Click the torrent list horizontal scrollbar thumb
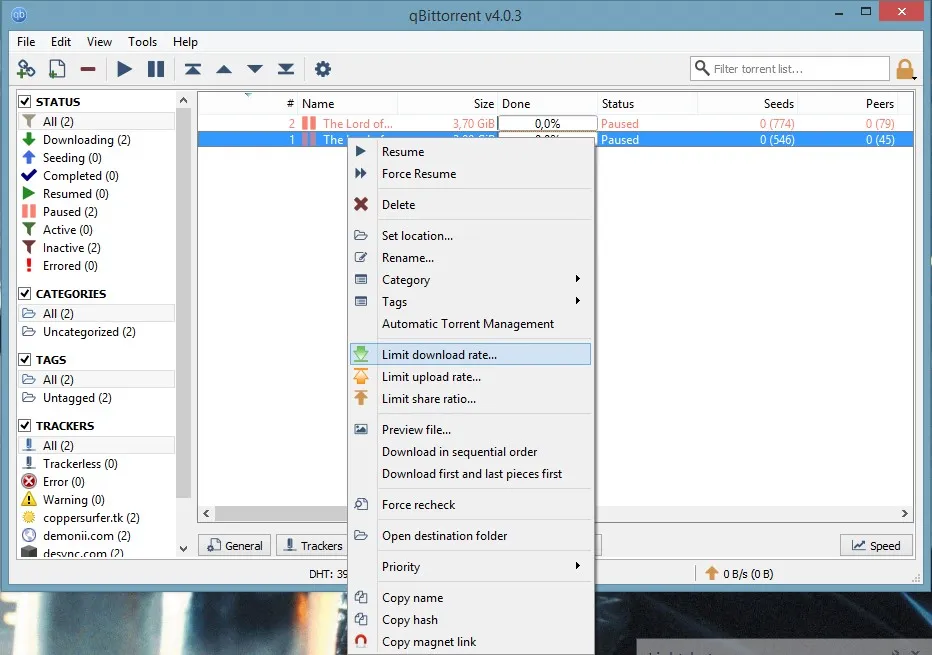This screenshot has width=932, height=655. click(x=281, y=513)
